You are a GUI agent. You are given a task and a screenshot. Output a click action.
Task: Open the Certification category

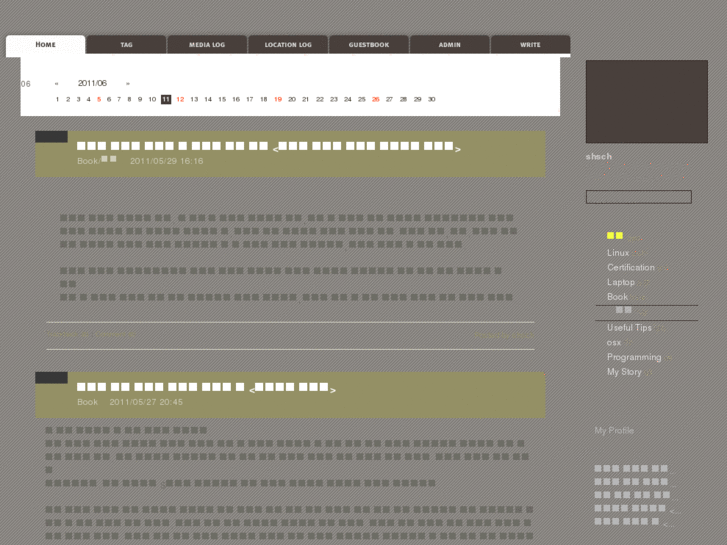631,268
